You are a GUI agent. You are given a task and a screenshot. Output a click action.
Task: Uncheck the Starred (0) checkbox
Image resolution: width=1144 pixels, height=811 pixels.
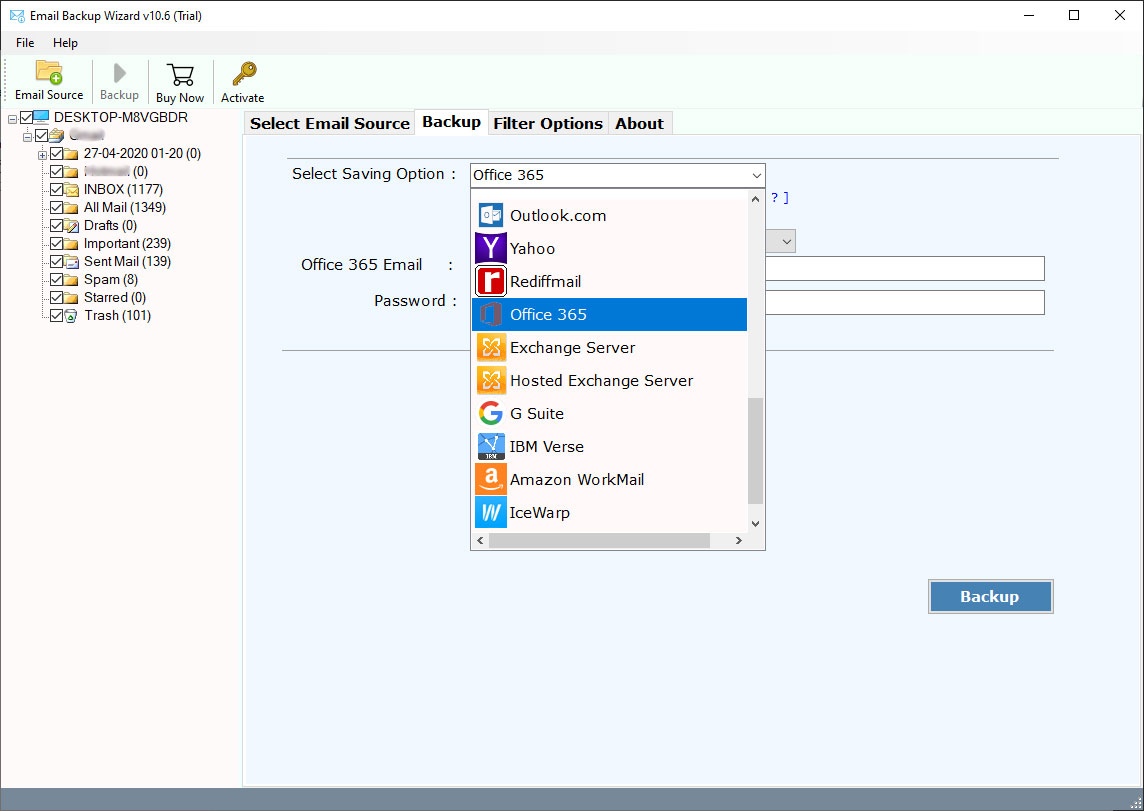click(x=56, y=297)
